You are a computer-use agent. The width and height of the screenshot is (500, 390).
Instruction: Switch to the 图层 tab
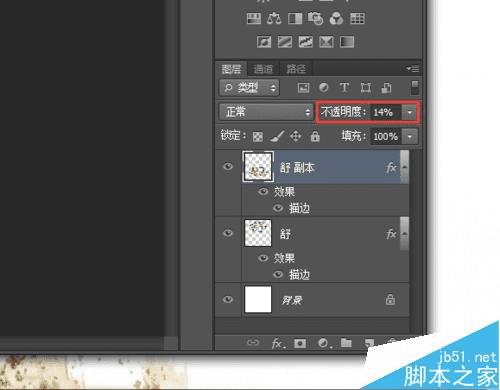coord(231,69)
